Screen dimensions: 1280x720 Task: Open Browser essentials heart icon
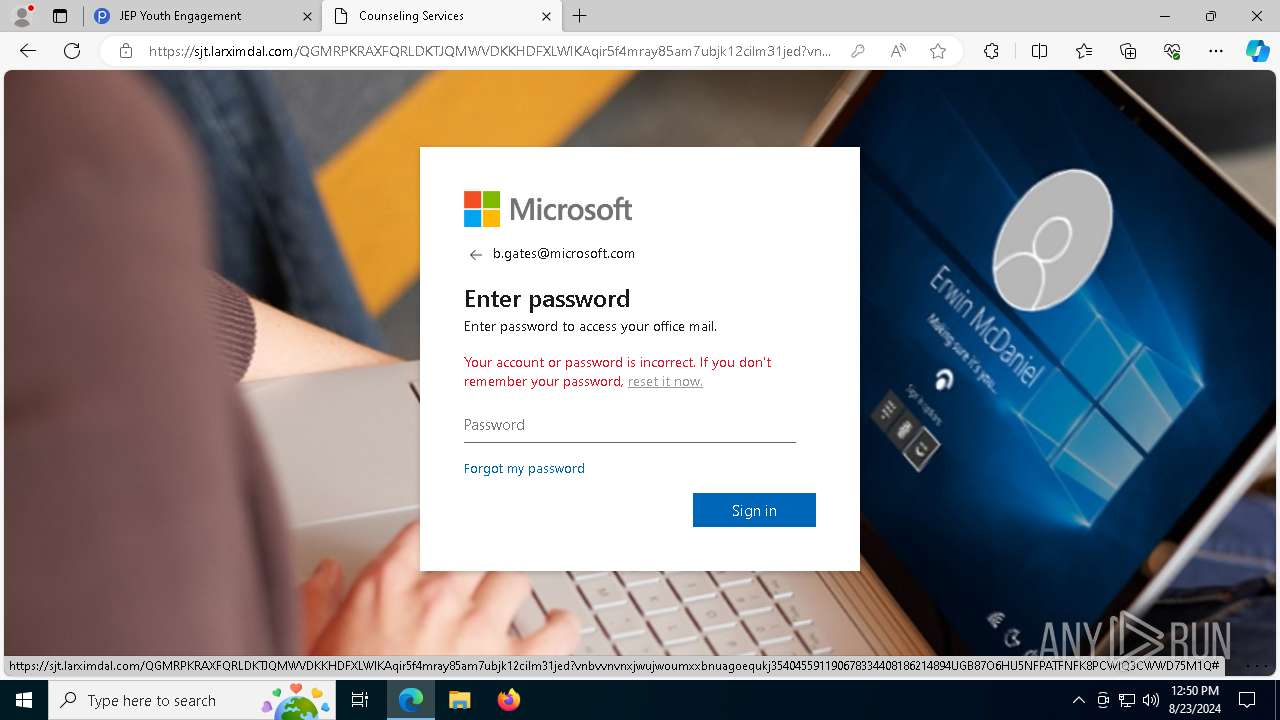point(1172,51)
